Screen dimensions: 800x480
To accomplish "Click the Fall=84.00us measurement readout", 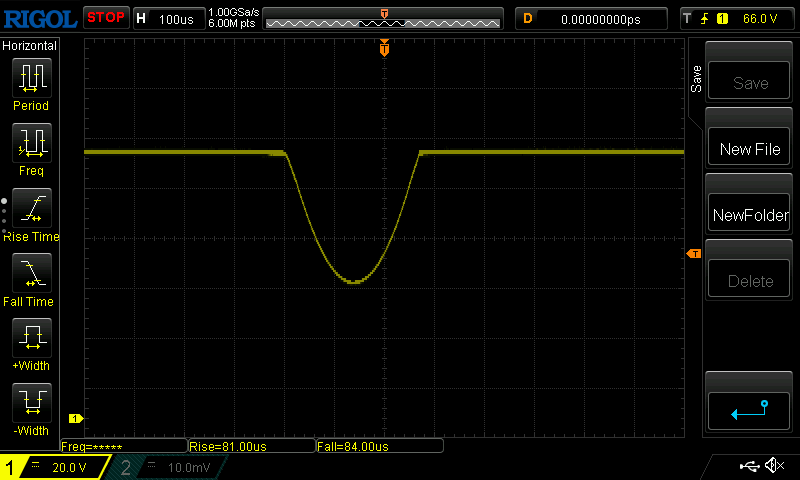I will tap(380, 446).
